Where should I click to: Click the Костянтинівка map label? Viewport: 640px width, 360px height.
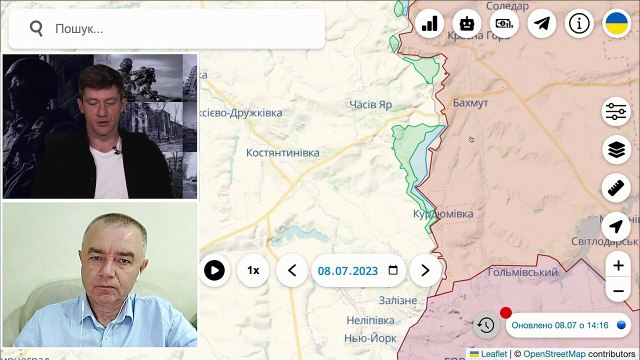coord(282,153)
